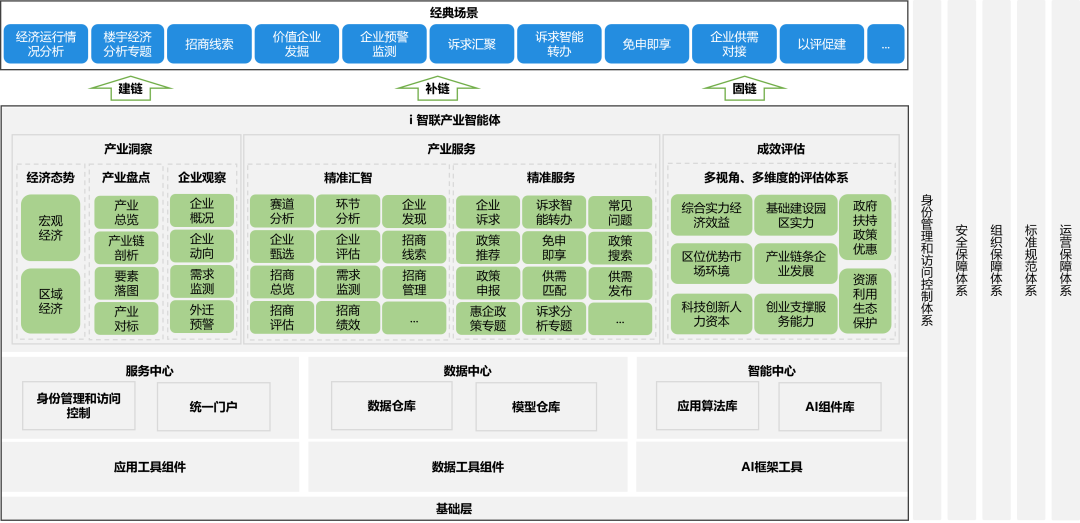Select 赛道分析 under 精准汇智
Image resolution: width=1080 pixels, height=523 pixels.
click(282, 211)
